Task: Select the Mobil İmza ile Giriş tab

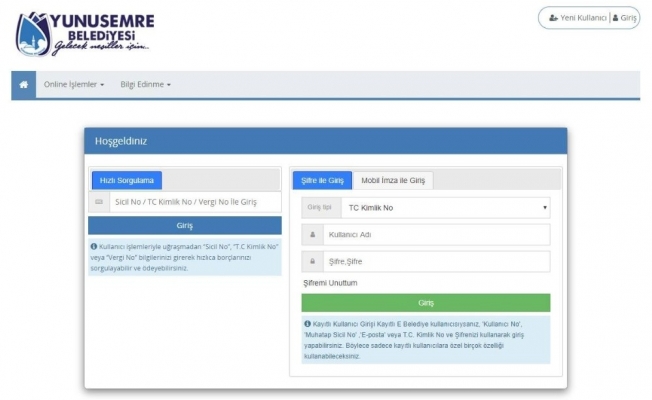Action: [x=393, y=180]
